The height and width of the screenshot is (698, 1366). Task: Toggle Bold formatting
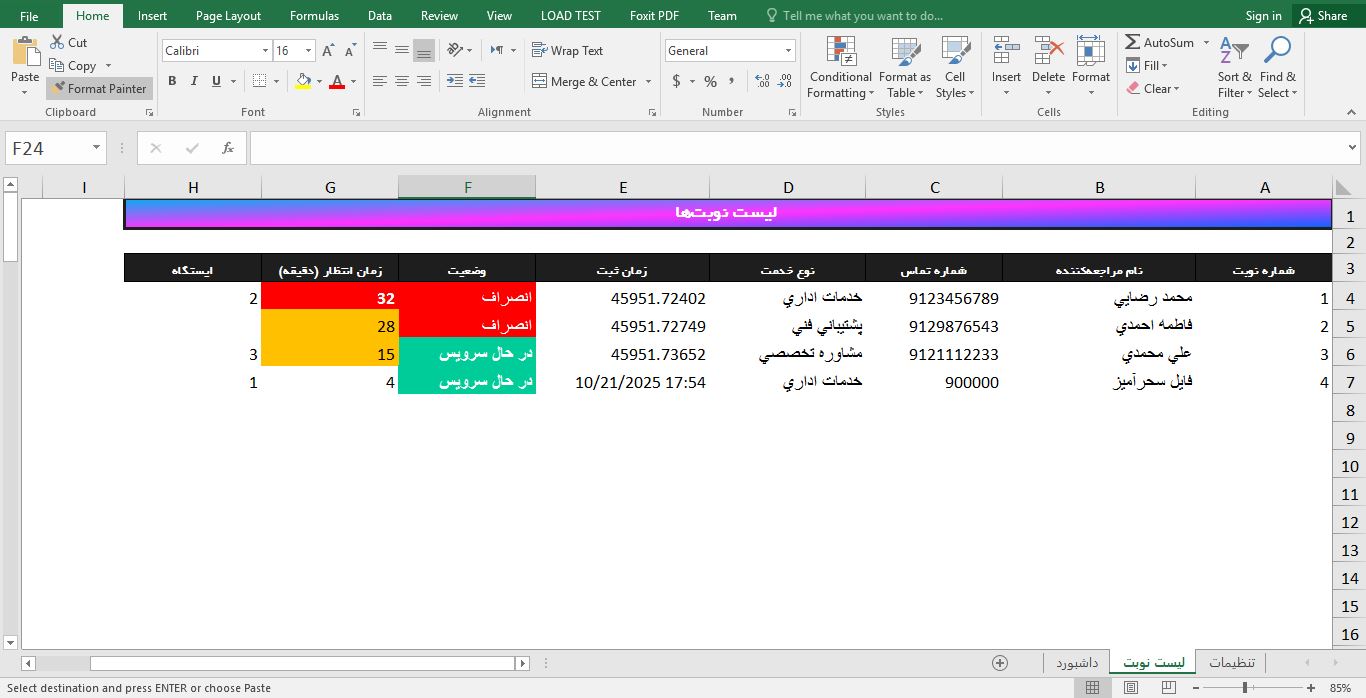(x=172, y=81)
